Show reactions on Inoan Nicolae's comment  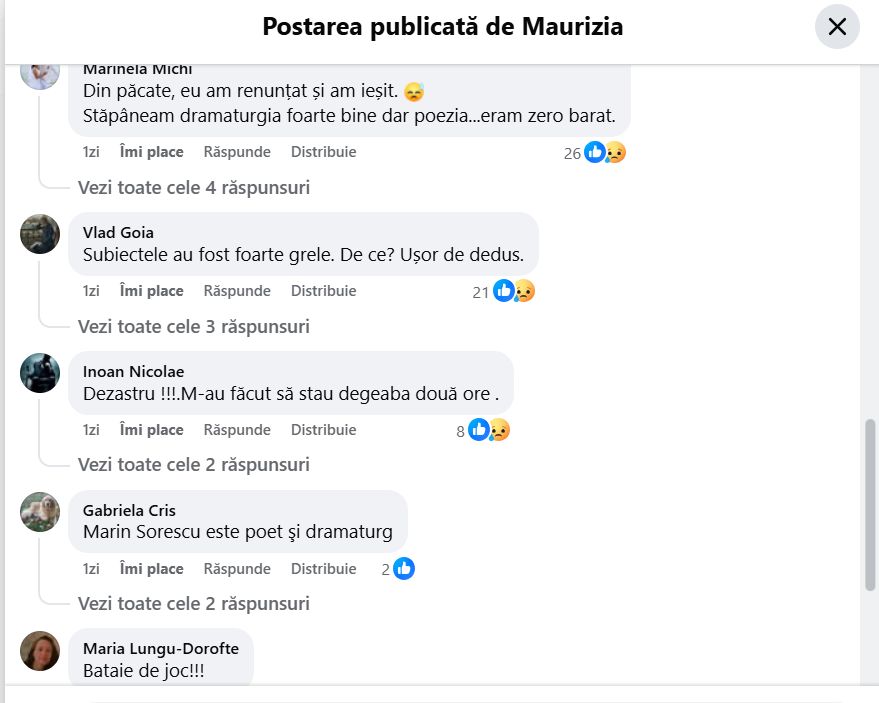[x=483, y=430]
